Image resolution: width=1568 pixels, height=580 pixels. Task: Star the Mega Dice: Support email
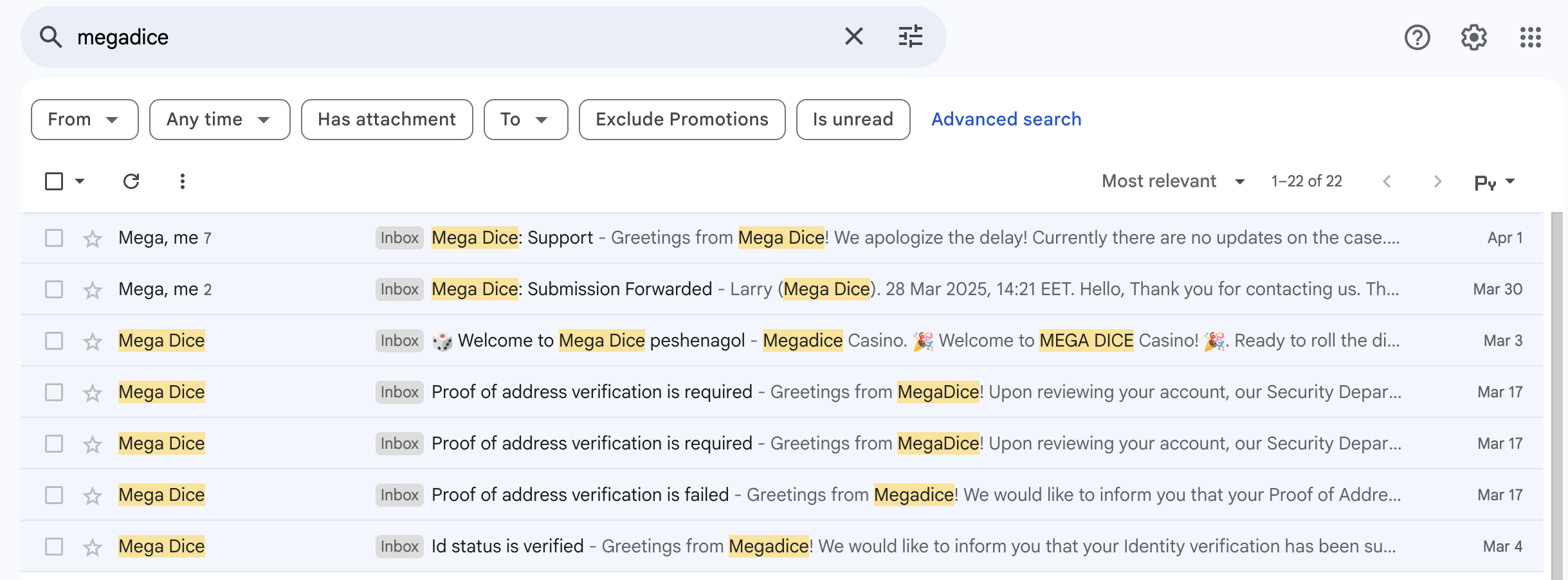coord(93,239)
